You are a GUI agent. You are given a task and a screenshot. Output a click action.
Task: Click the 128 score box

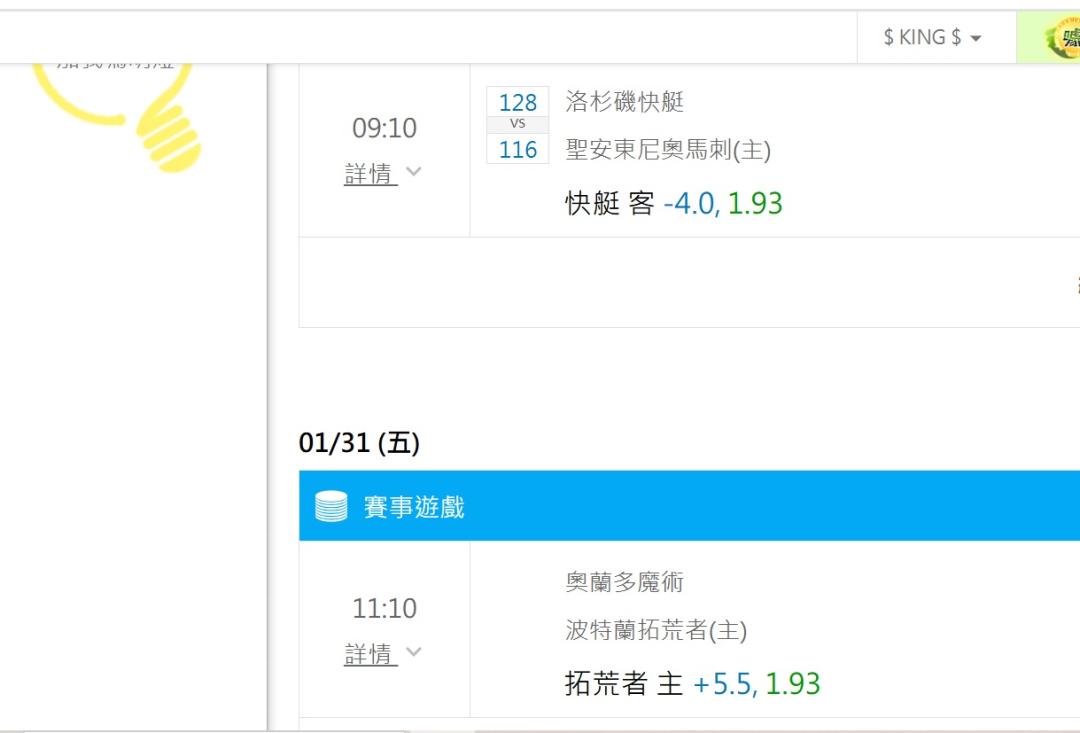tap(517, 102)
